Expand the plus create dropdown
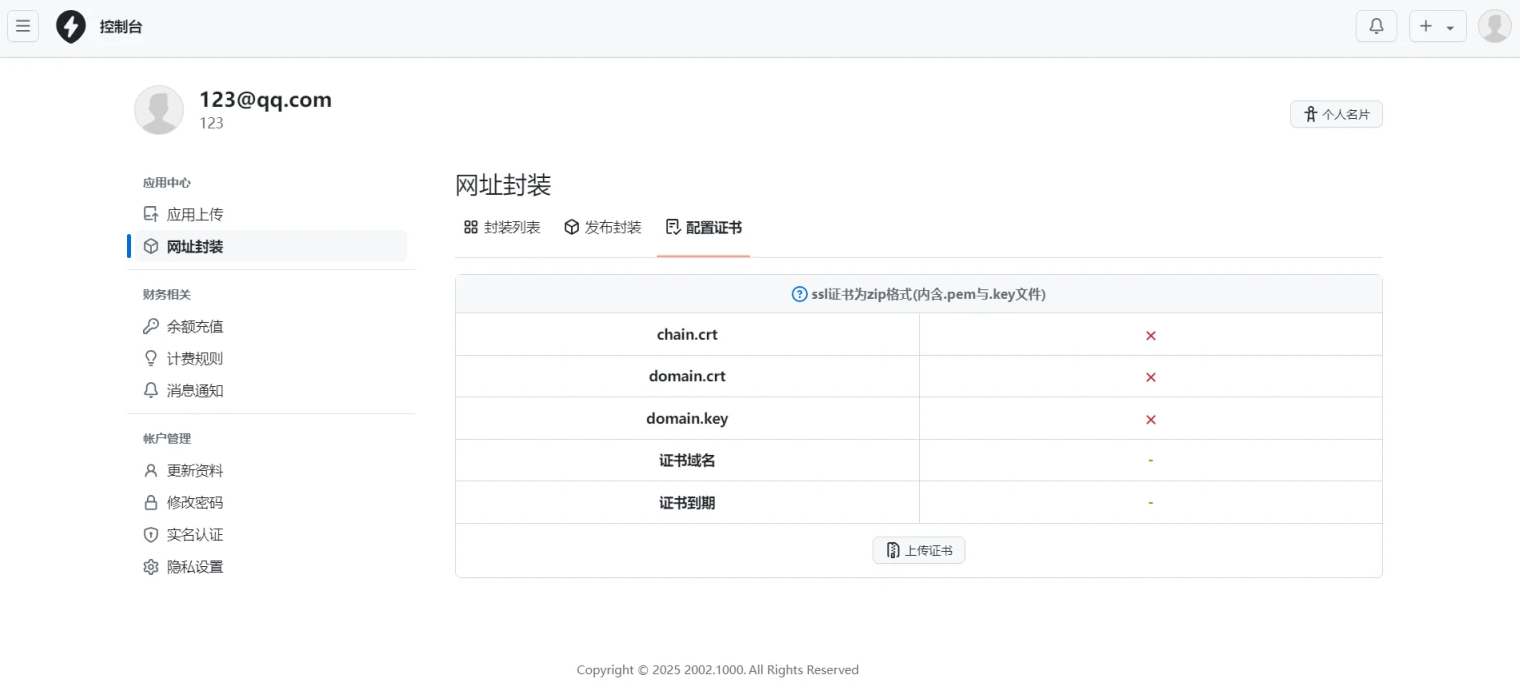1520x699 pixels. (1437, 26)
